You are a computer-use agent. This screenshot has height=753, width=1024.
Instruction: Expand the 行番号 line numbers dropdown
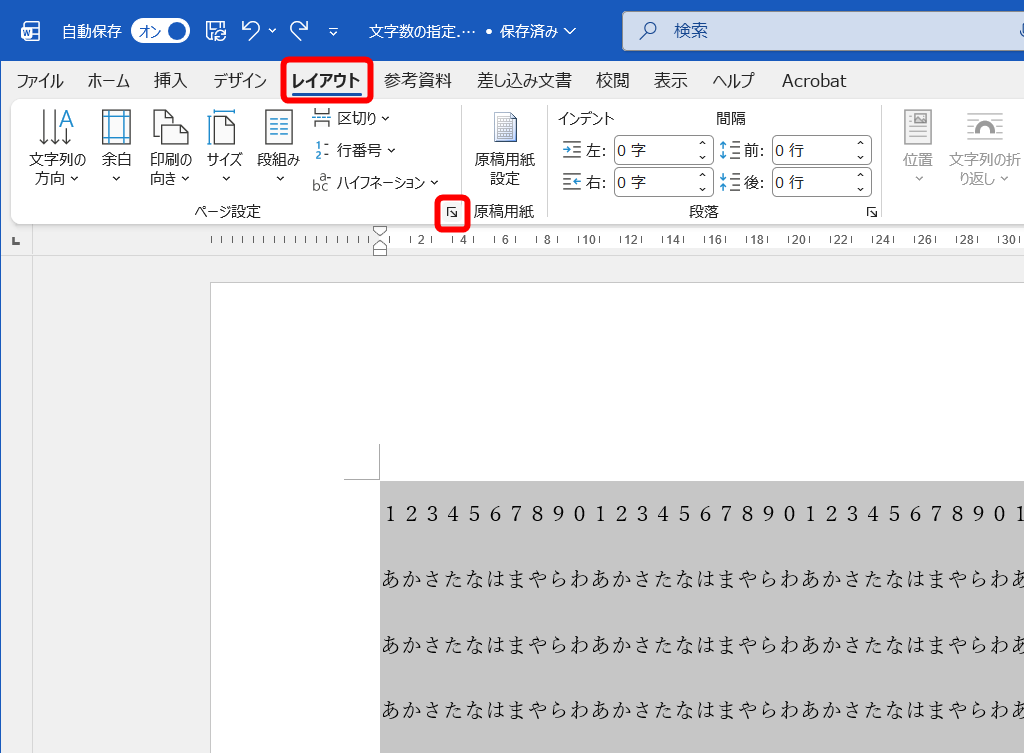[355, 150]
